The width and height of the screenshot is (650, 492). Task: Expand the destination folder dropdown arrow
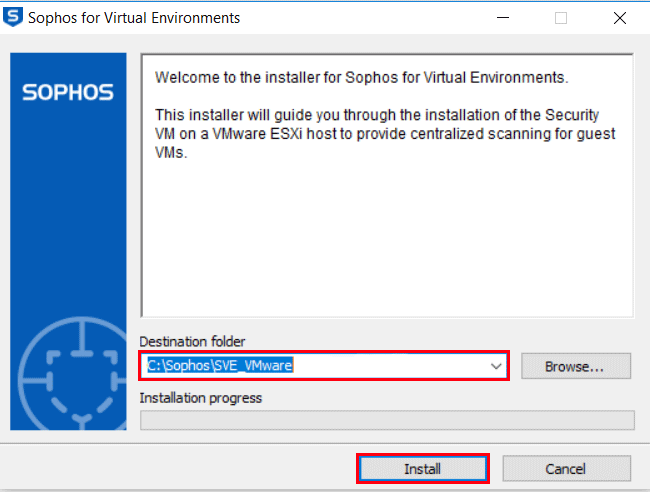point(496,366)
